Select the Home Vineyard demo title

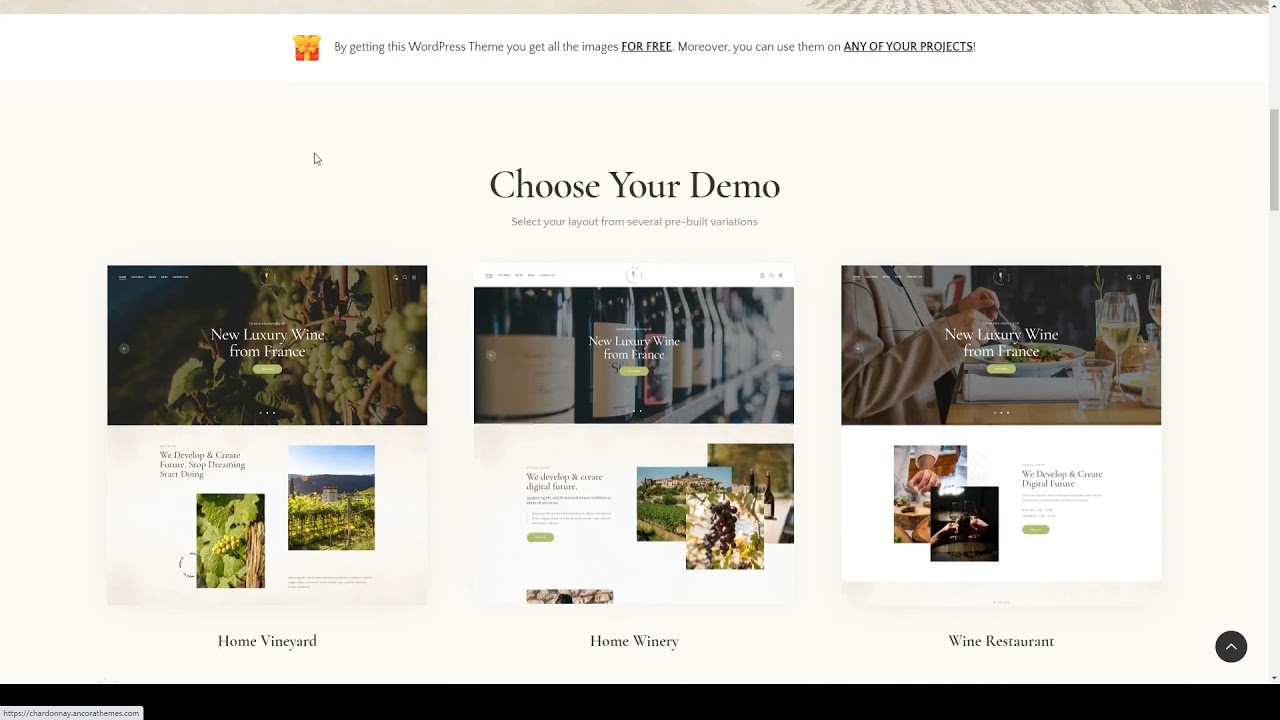point(267,641)
